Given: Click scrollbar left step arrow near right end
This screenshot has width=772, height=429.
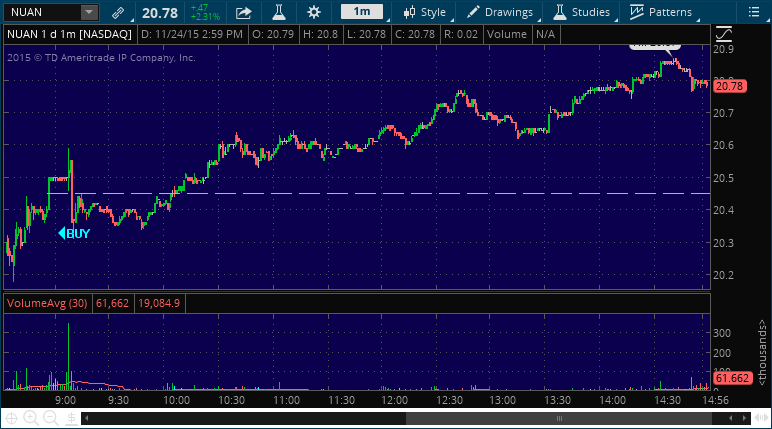Looking at the screenshot, I should (x=731, y=419).
